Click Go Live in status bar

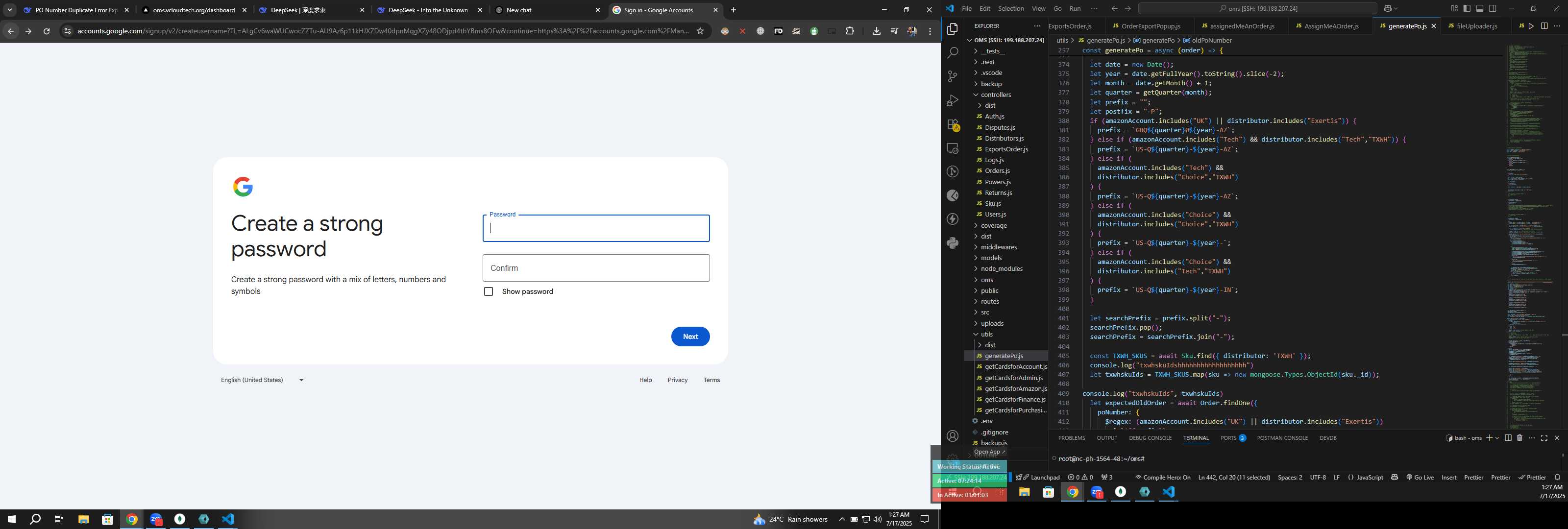[x=1420, y=477]
